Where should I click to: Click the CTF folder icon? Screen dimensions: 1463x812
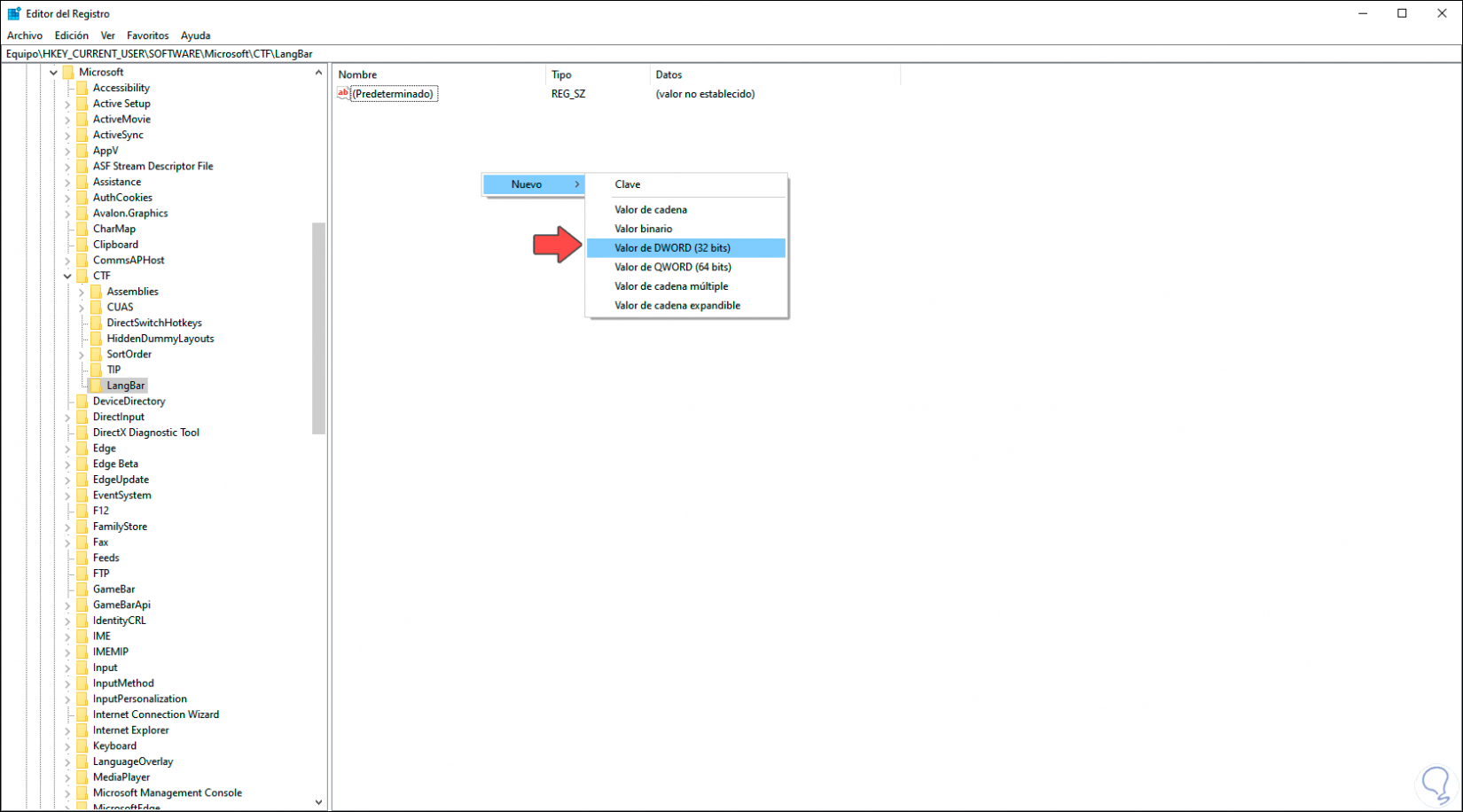tap(82, 276)
